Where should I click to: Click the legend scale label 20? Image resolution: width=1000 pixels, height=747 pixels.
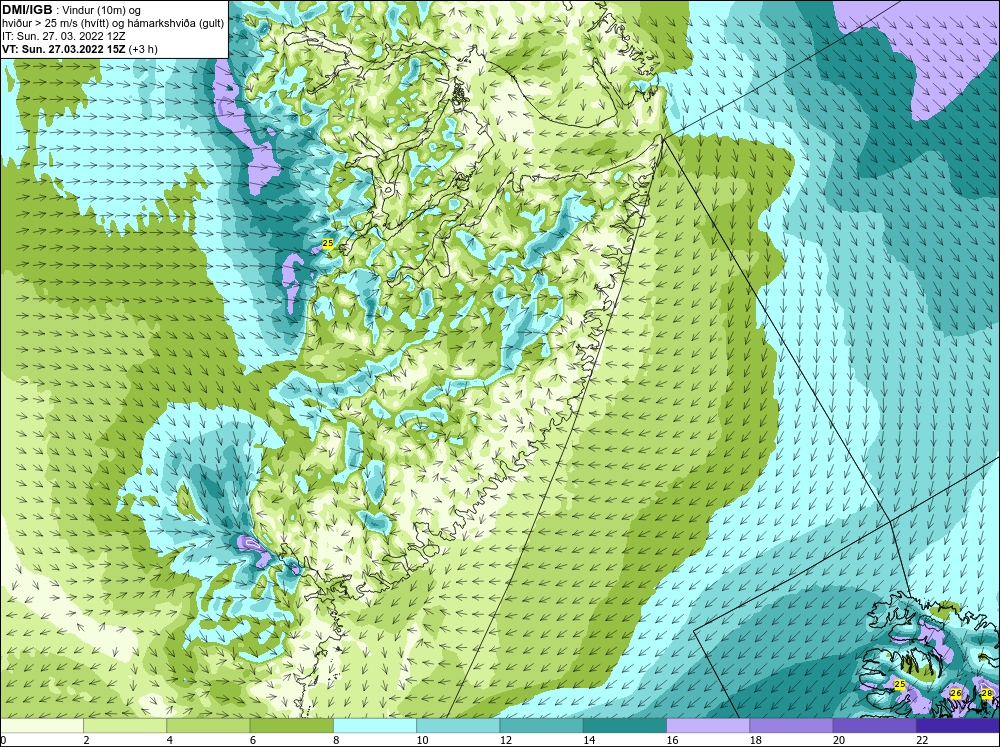tap(839, 740)
